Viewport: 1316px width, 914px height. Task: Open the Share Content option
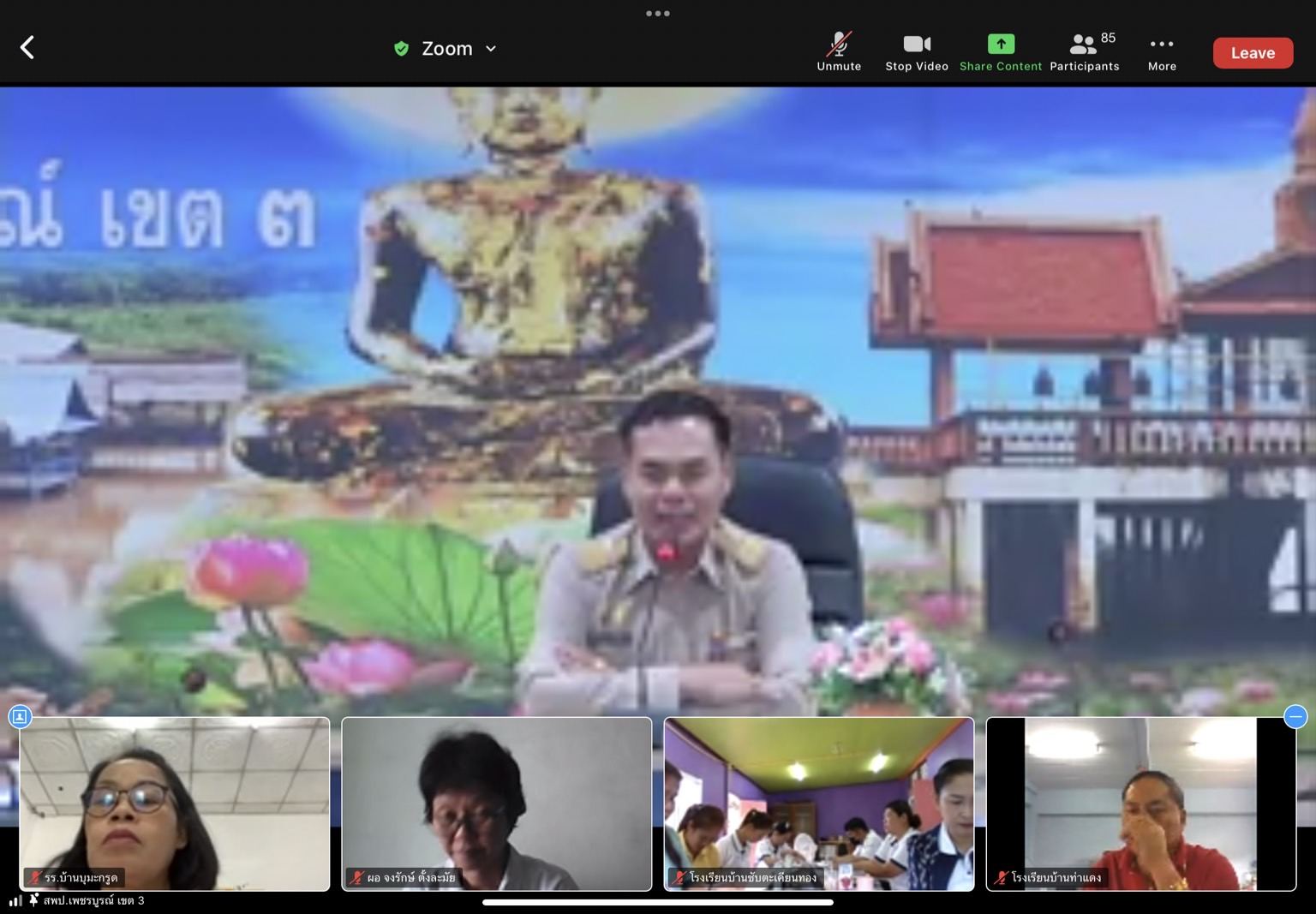point(1000,51)
